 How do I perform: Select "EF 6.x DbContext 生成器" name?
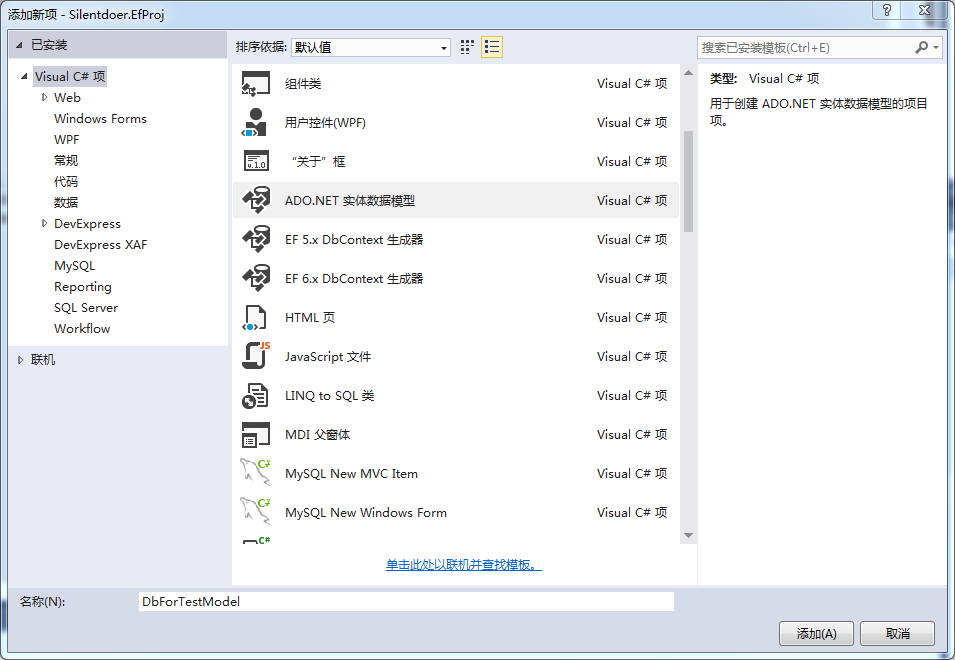click(x=354, y=278)
